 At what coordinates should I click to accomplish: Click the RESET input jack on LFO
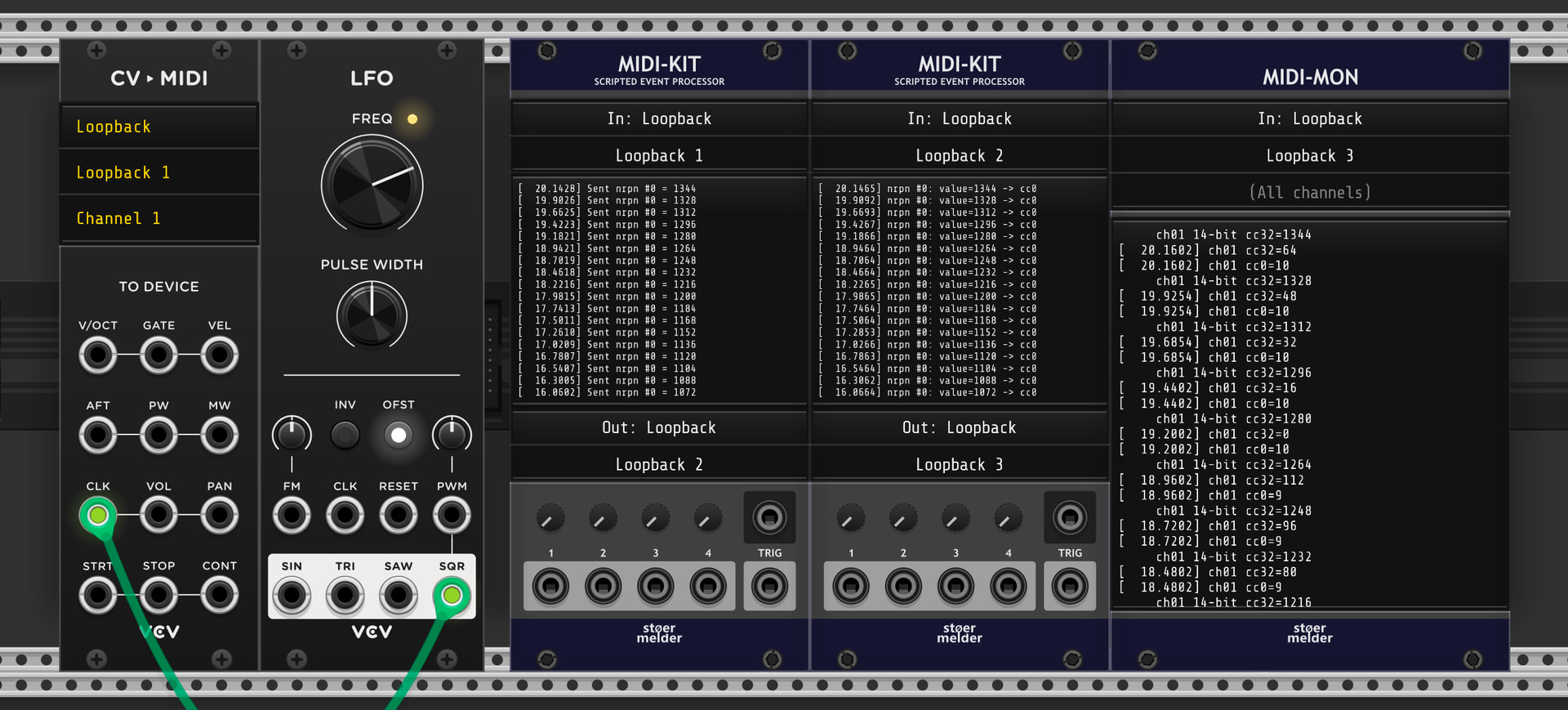(x=399, y=516)
